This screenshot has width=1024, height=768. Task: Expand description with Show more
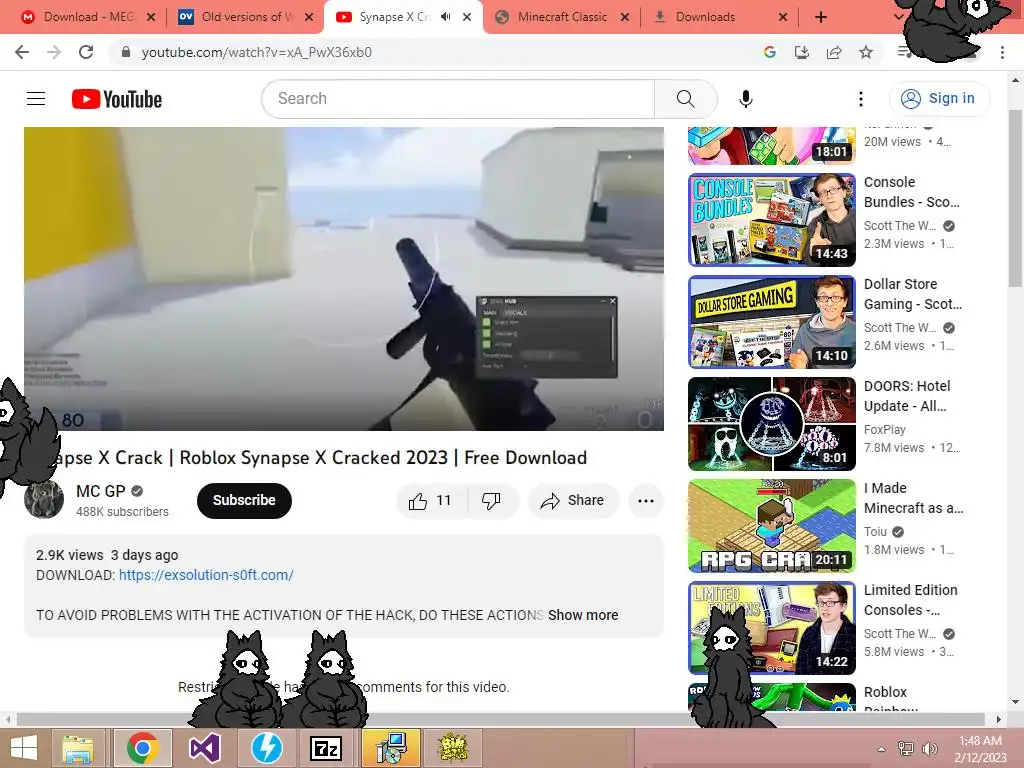pos(583,615)
